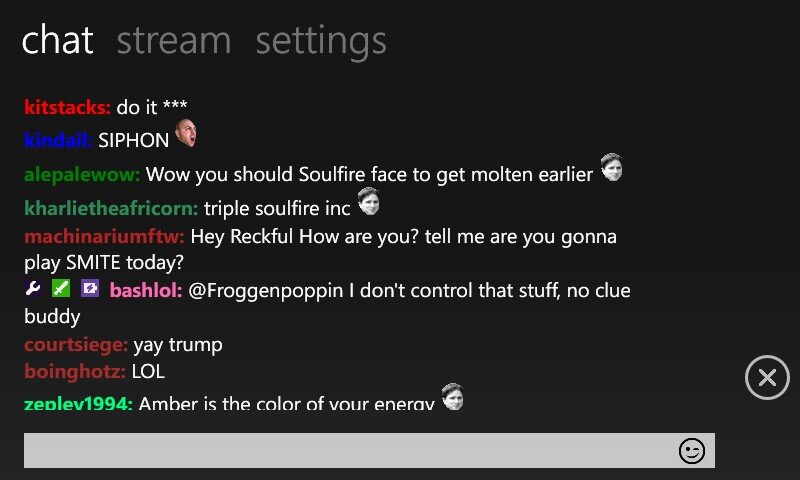The height and width of the screenshot is (480, 800).
Task: Click the purple turbo badge beside bashlol
Action: click(x=90, y=288)
